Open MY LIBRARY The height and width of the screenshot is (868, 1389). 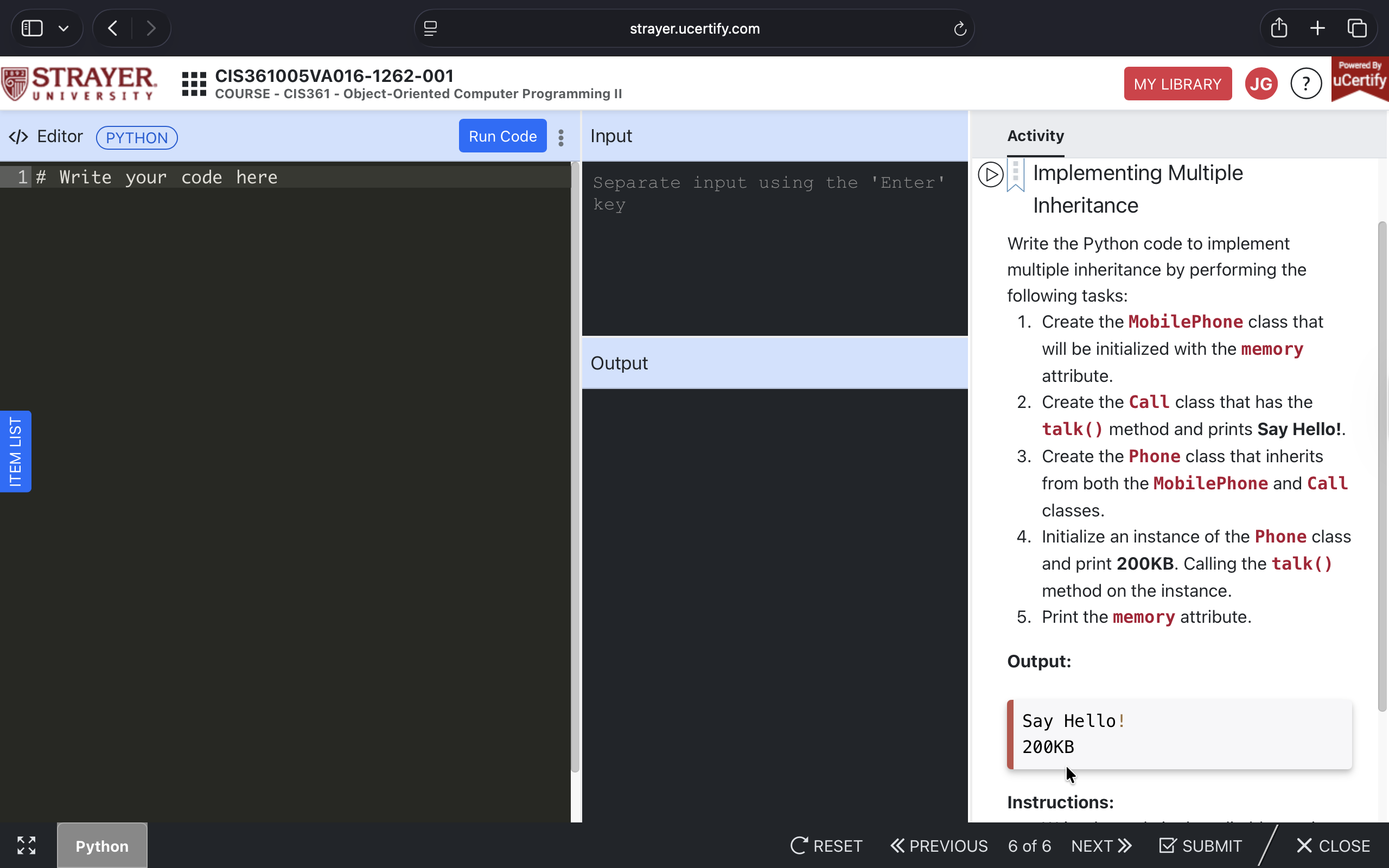1178,84
